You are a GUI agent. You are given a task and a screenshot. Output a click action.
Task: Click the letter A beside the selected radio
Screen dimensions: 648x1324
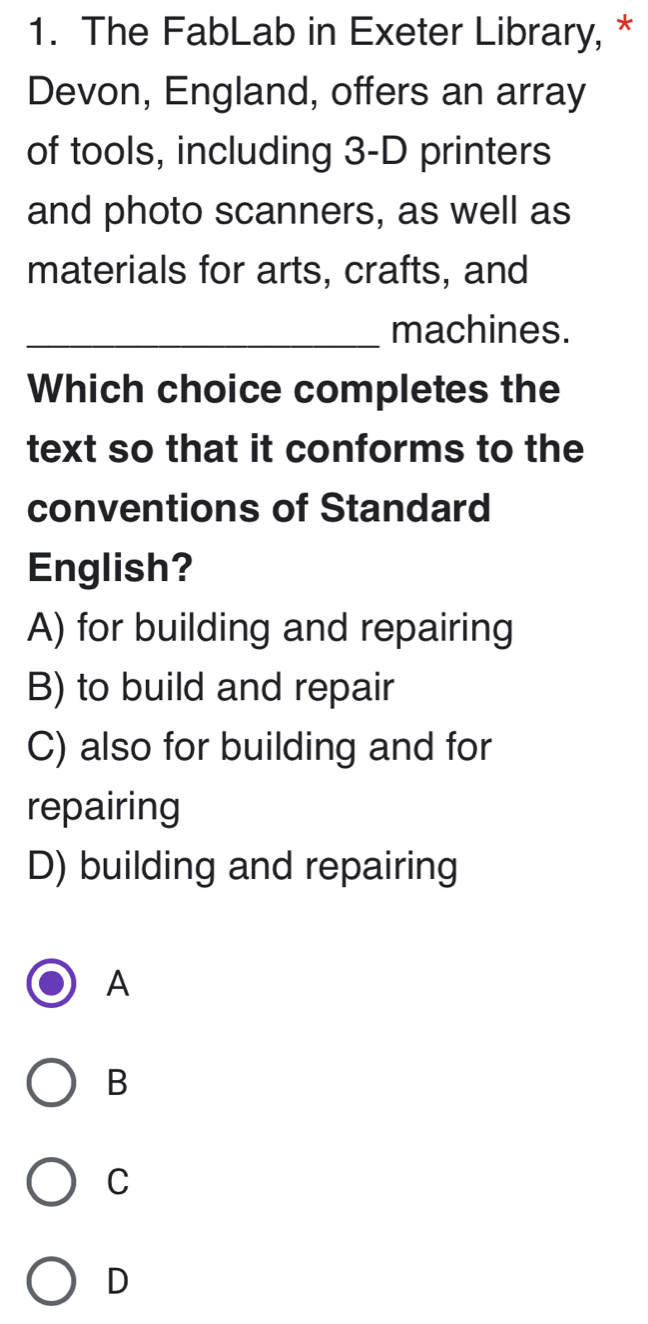pyautogui.click(x=117, y=985)
